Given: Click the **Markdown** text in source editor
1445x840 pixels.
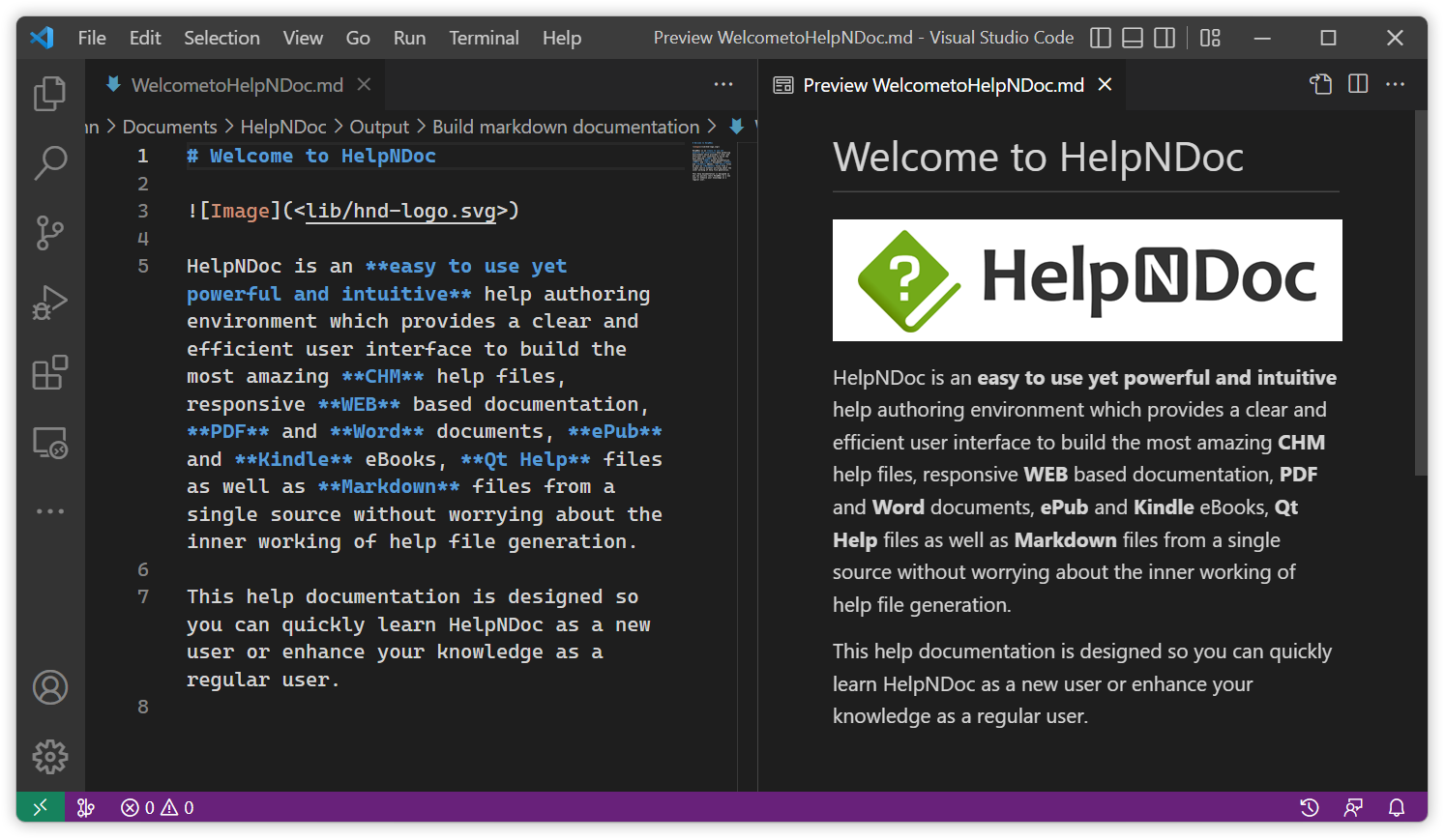Looking at the screenshot, I should tap(389, 486).
